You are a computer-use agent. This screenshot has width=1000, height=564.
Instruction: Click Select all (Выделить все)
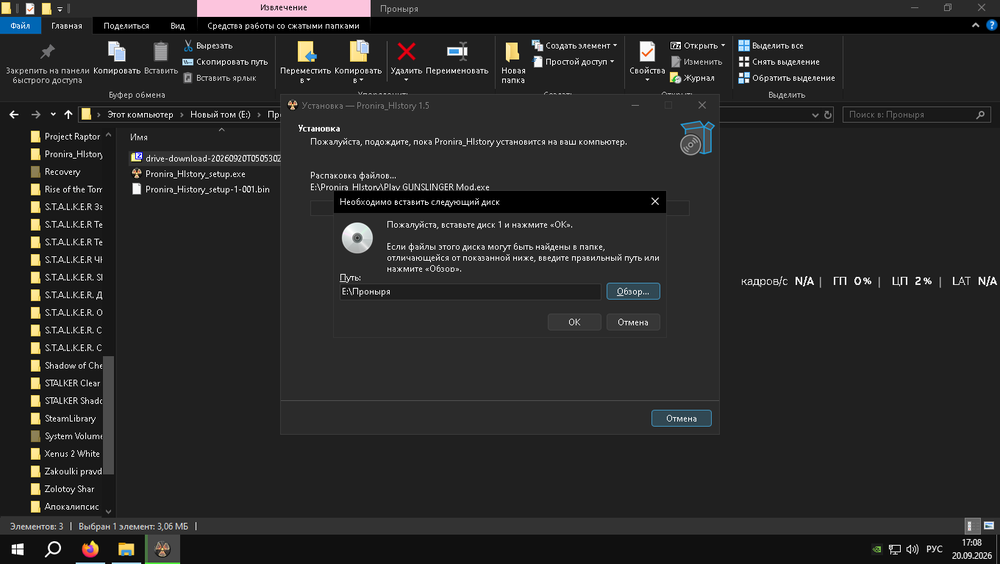[770, 45]
